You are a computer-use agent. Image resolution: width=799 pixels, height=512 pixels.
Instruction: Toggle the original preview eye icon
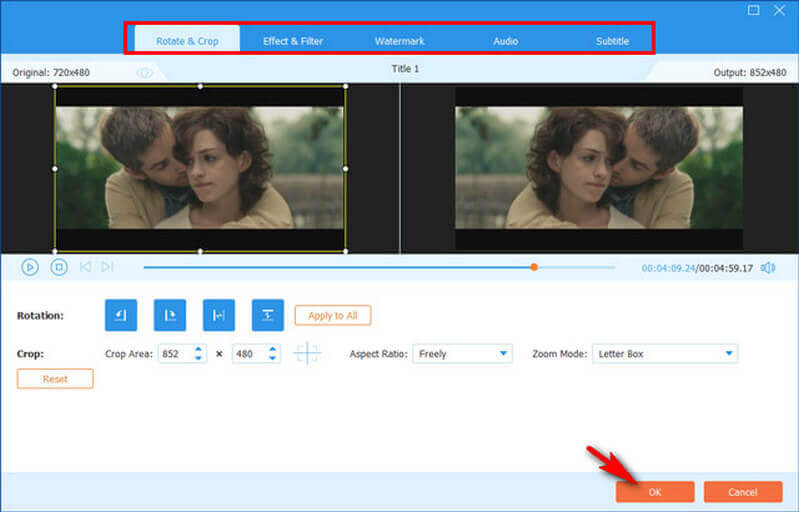(x=145, y=73)
